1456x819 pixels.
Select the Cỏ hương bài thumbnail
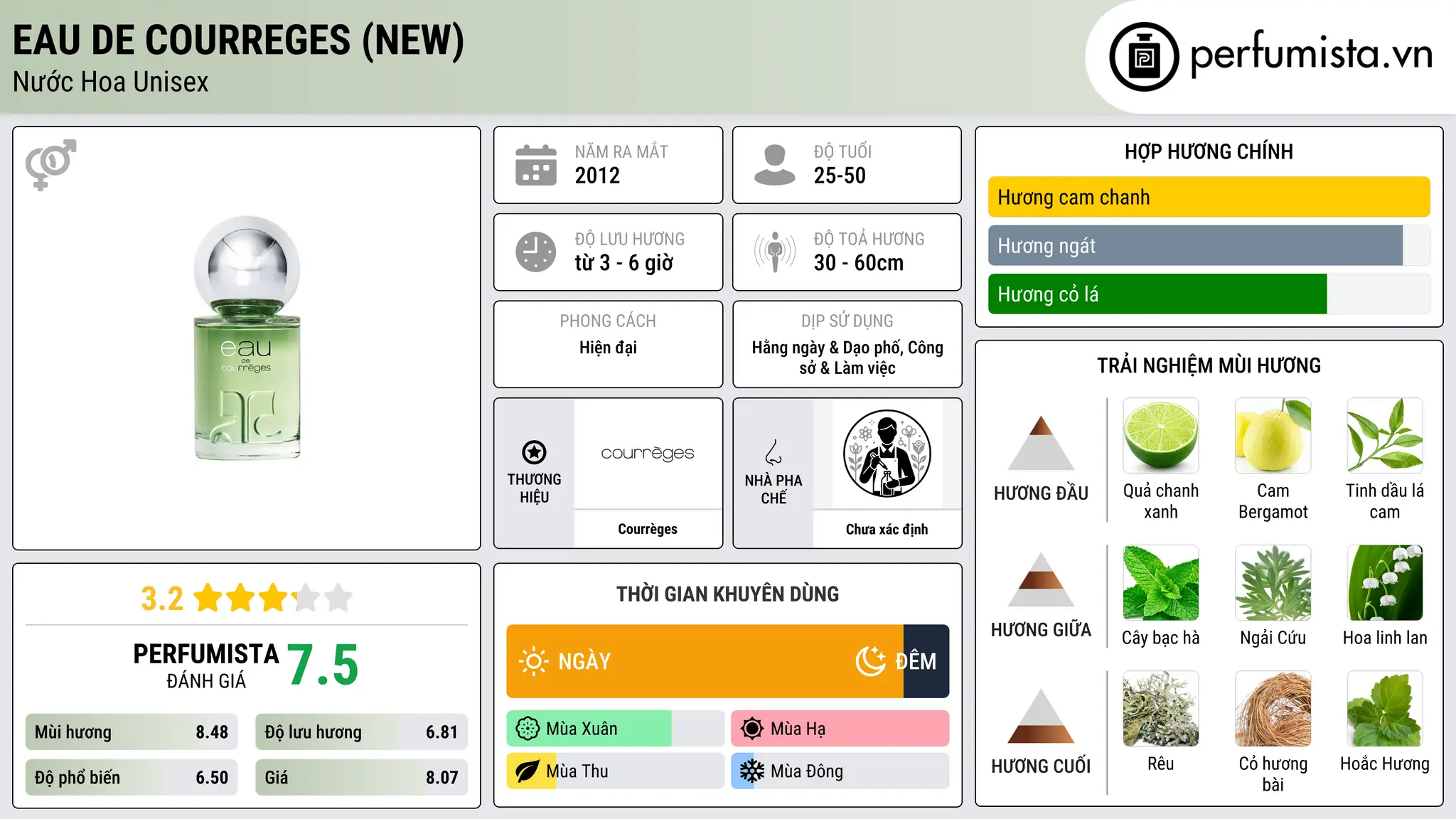point(1273,709)
